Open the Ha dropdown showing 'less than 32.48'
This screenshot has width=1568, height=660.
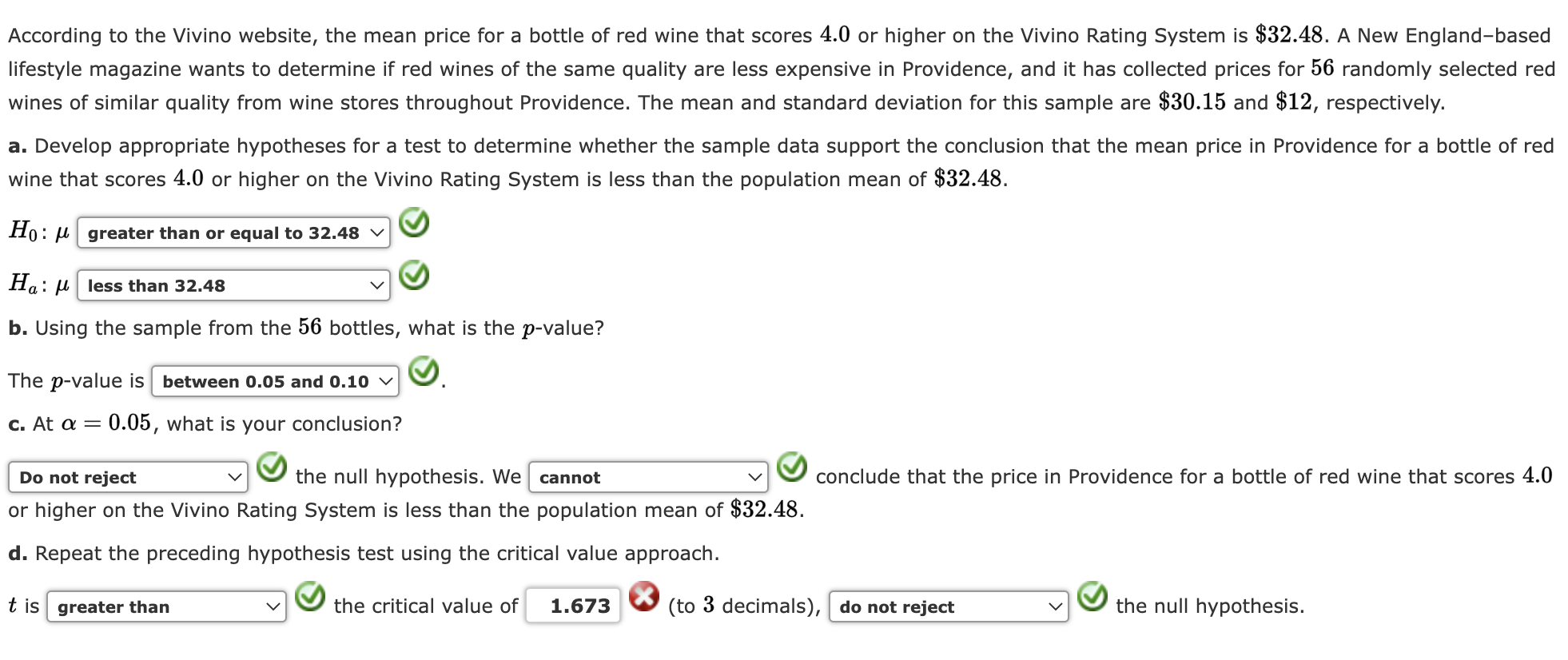233,285
